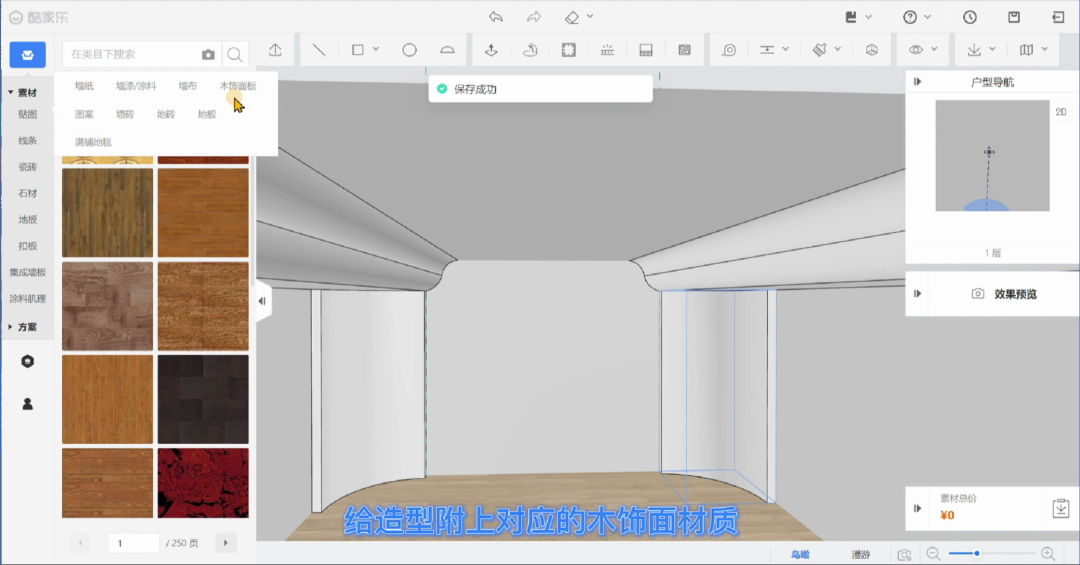The height and width of the screenshot is (565, 1080).
Task: Open 效果预览 render preview
Action: pos(1004,294)
